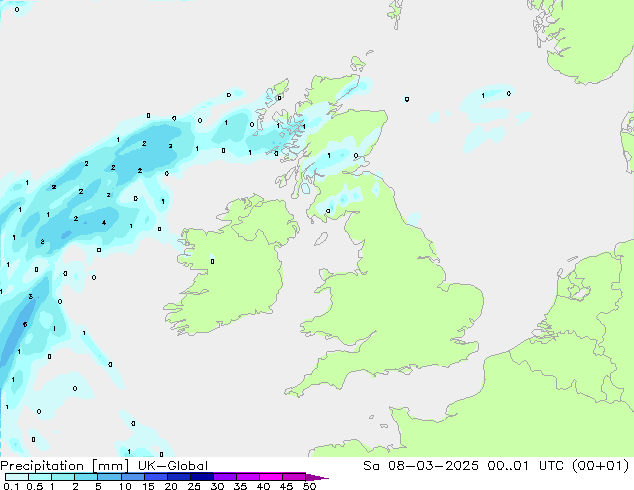The width and height of the screenshot is (634, 490).
Task: Choose the 20–25 mm legend color swatch
Action: click(x=178, y=477)
